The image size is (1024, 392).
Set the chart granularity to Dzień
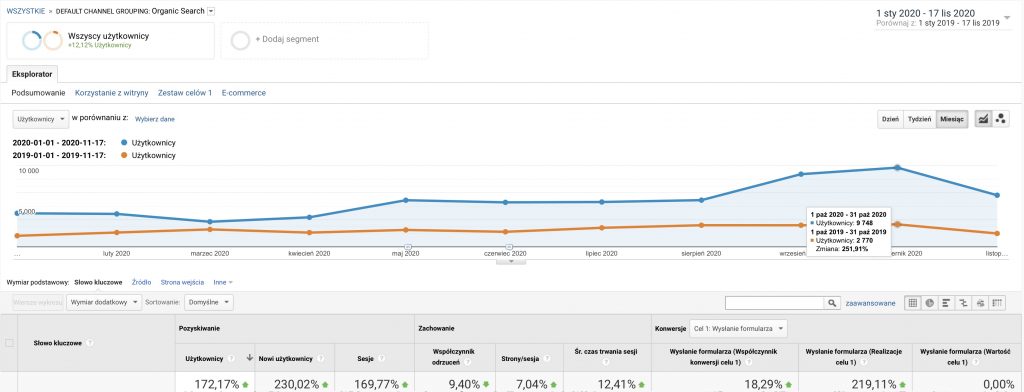point(891,119)
